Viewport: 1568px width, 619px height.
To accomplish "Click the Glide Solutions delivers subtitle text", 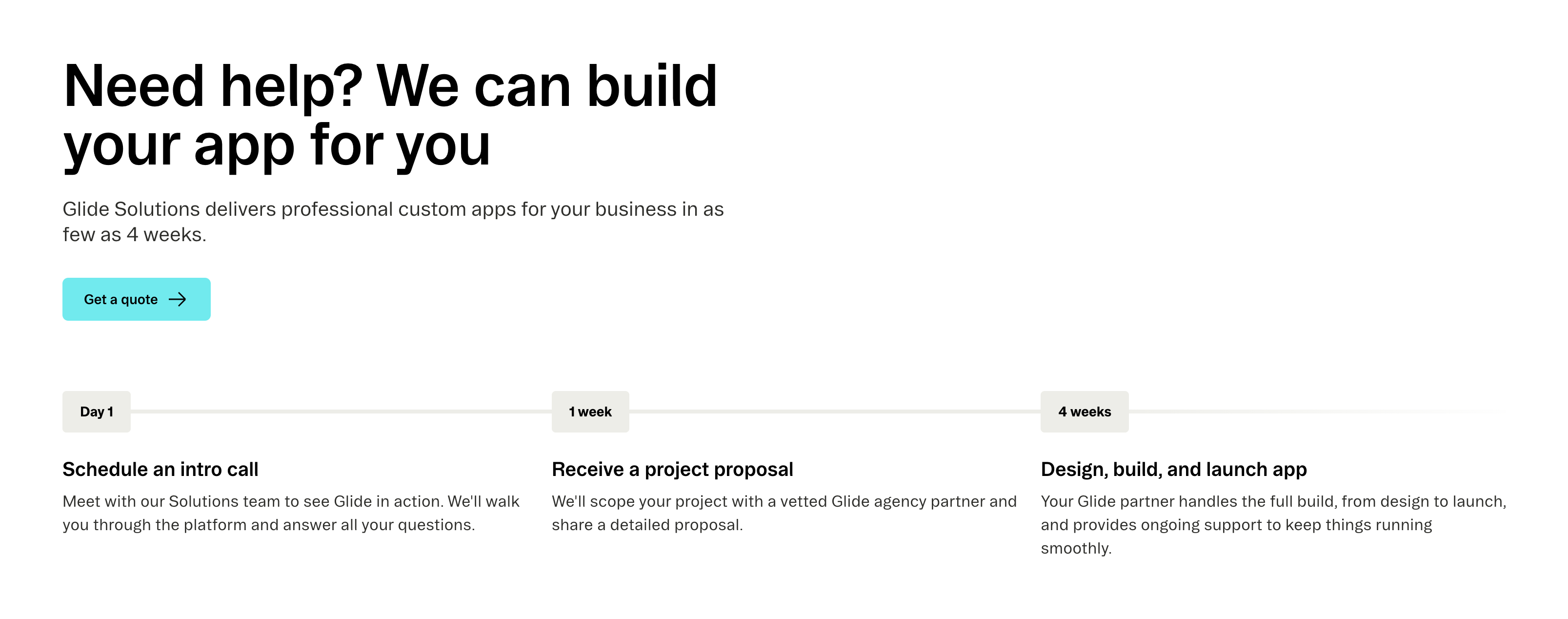I will (393, 222).
